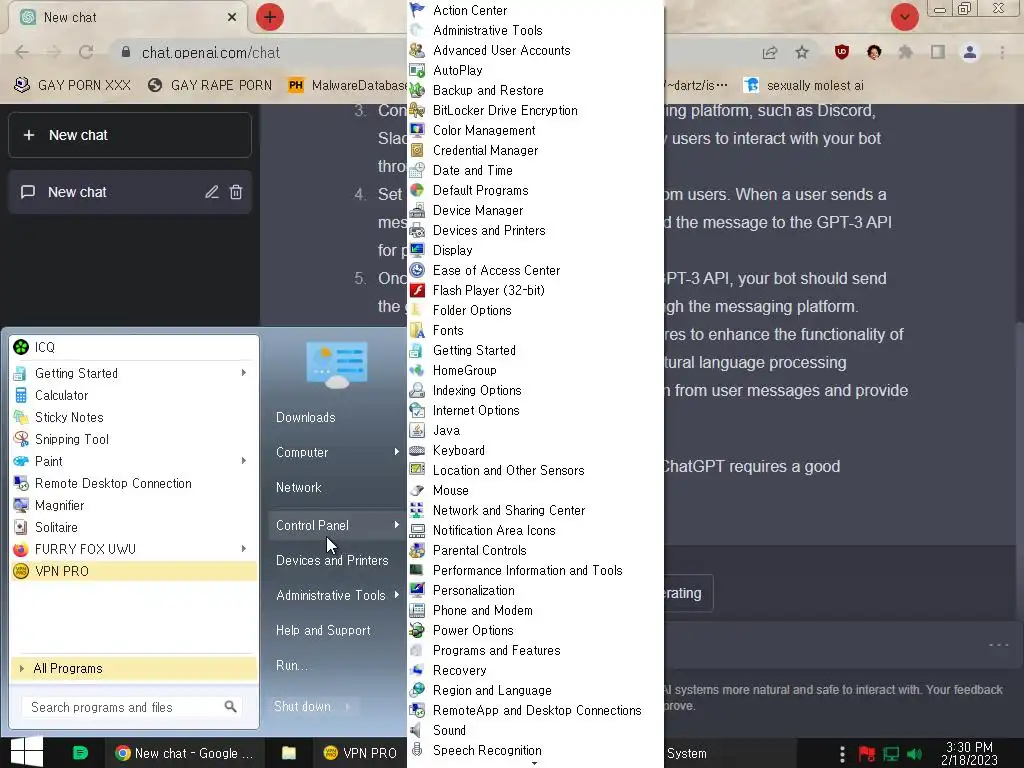Open Flash Player (32-bit) settings
Image resolution: width=1024 pixels, height=768 pixels.
tap(488, 290)
